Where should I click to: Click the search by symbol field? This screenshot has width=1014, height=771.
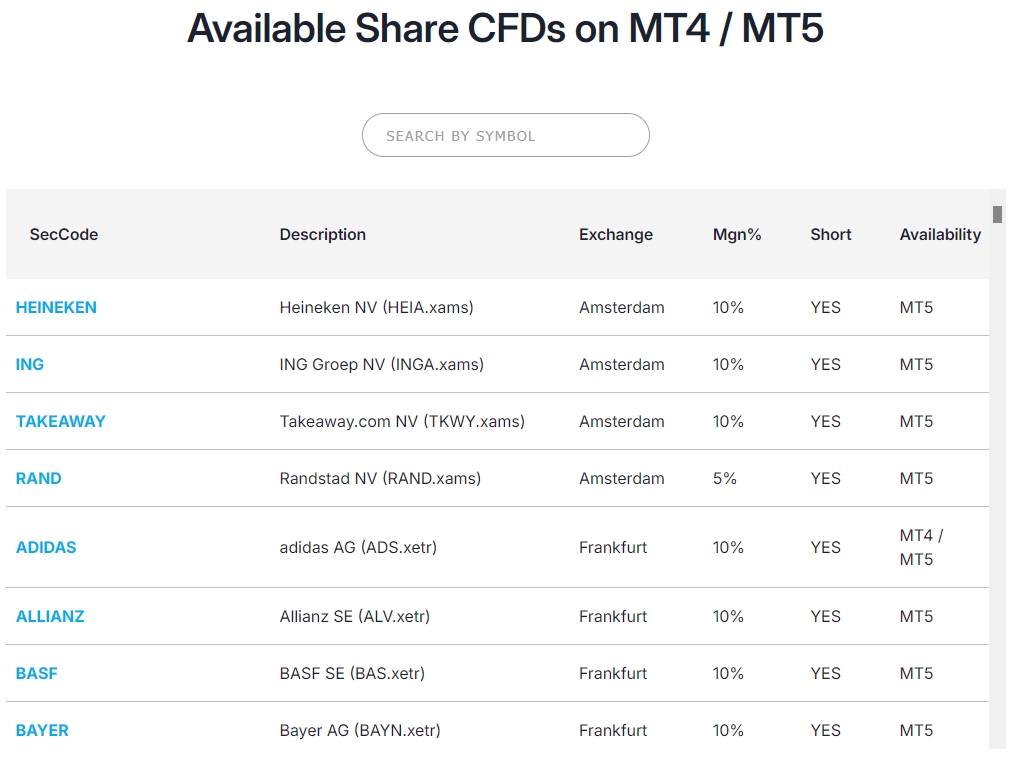(x=505, y=134)
